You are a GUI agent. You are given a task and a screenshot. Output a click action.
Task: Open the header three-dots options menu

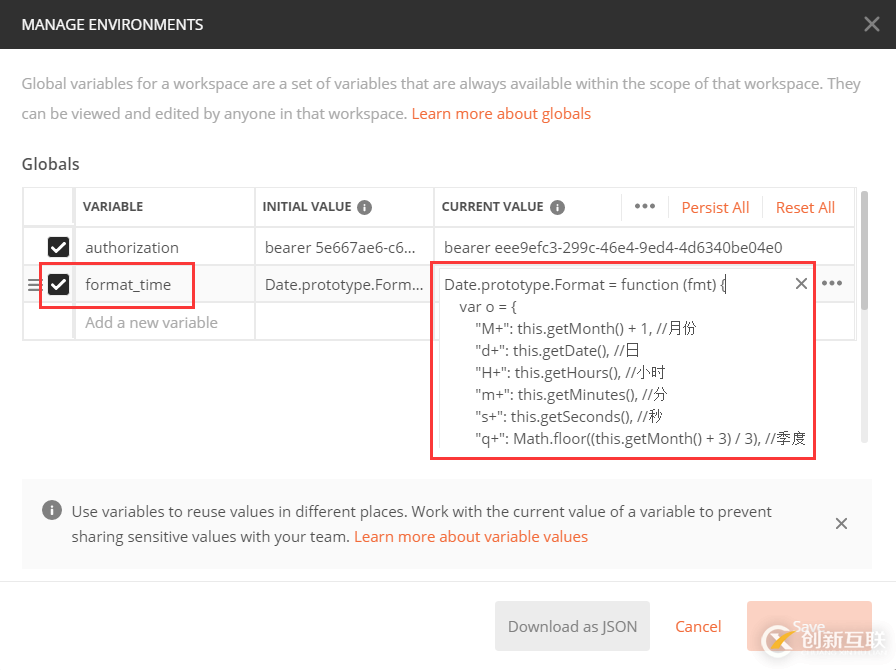(645, 207)
